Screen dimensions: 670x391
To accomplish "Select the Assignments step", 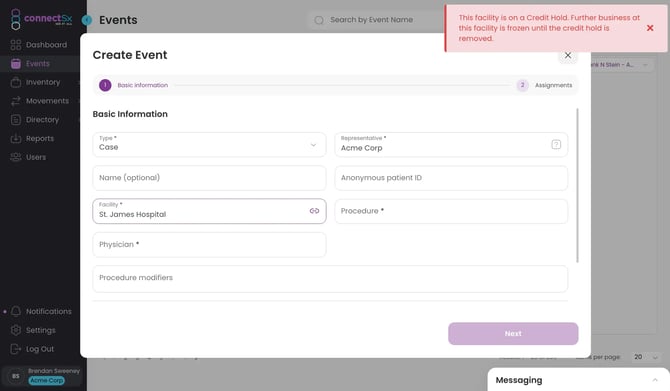I will tap(544, 85).
